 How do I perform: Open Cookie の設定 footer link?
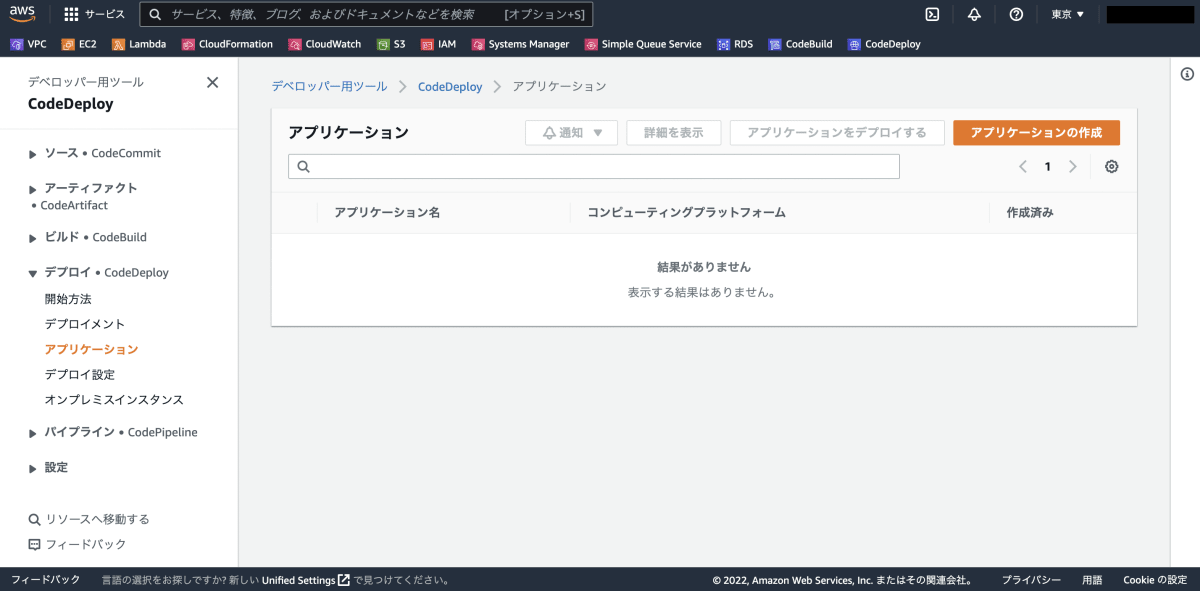point(1155,580)
